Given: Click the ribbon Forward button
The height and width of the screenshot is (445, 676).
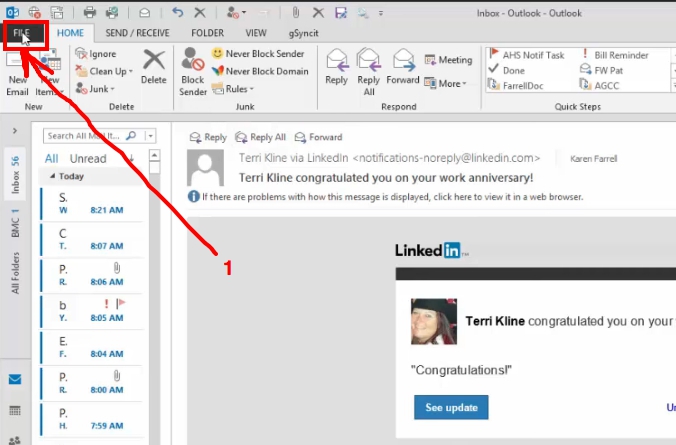Looking at the screenshot, I should [x=403, y=67].
